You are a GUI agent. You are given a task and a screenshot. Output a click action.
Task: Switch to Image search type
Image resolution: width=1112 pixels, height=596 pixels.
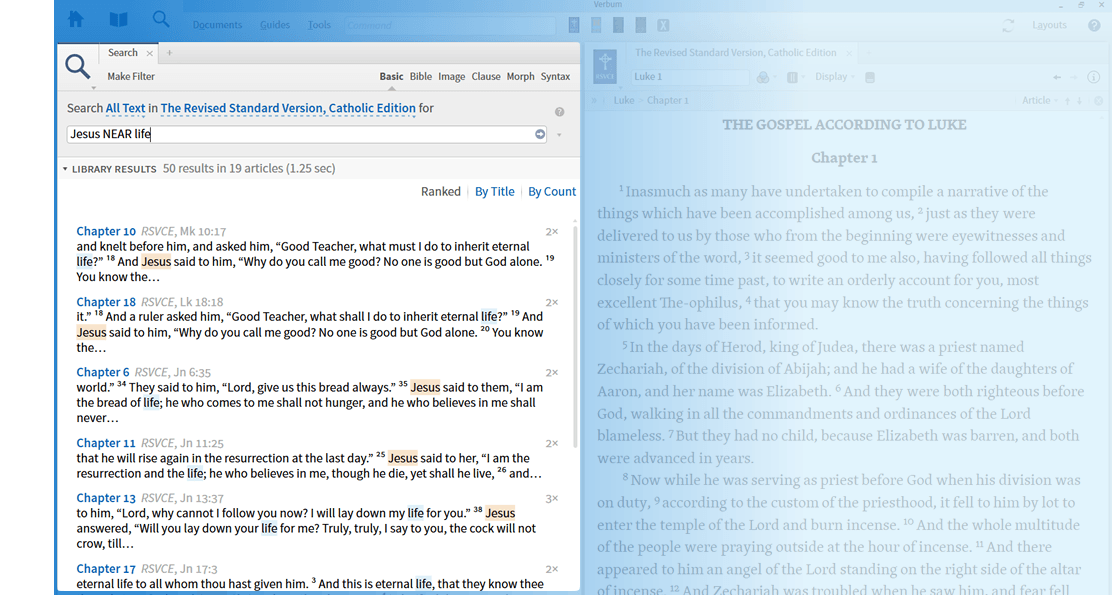coord(452,77)
